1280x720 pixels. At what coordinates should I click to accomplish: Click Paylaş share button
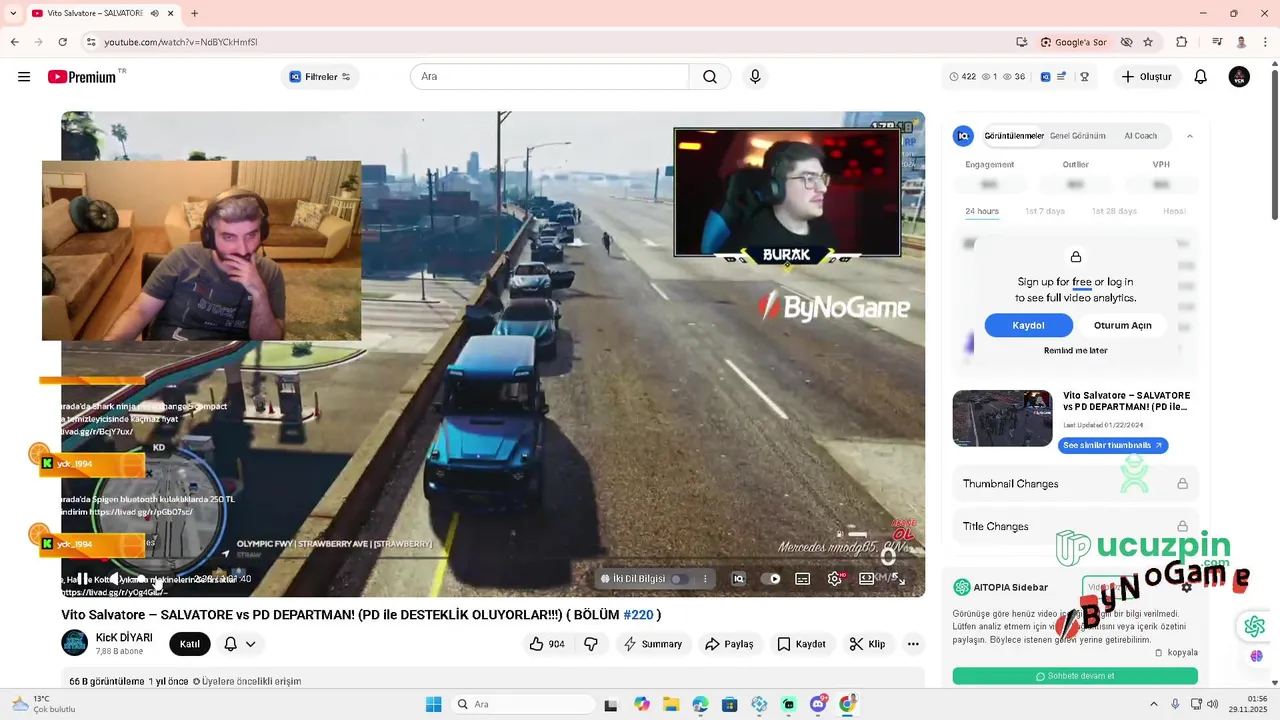[729, 644]
